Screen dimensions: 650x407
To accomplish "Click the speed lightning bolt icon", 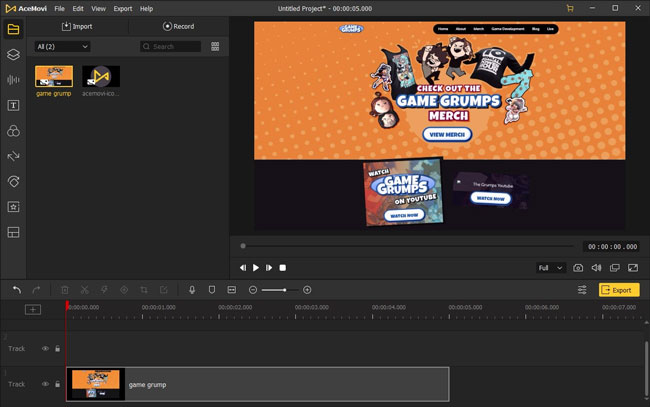I will click(104, 290).
